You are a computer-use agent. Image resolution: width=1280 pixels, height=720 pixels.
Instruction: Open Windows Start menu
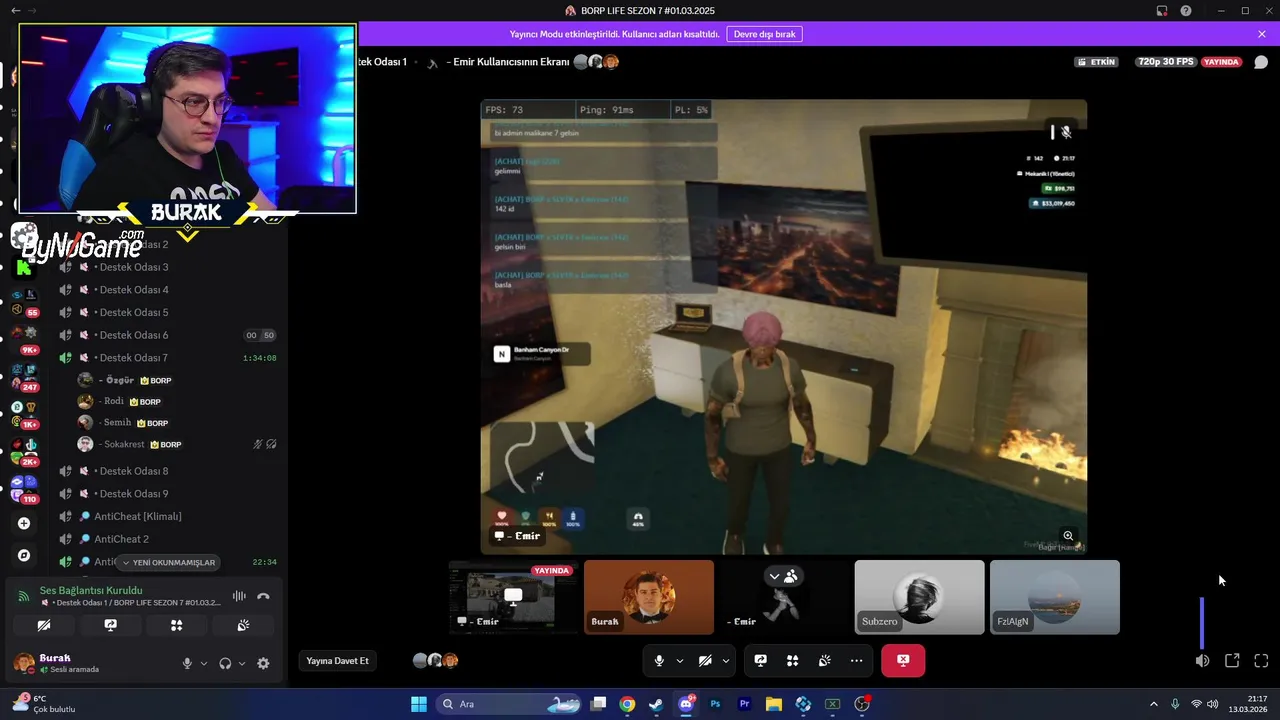(x=419, y=704)
